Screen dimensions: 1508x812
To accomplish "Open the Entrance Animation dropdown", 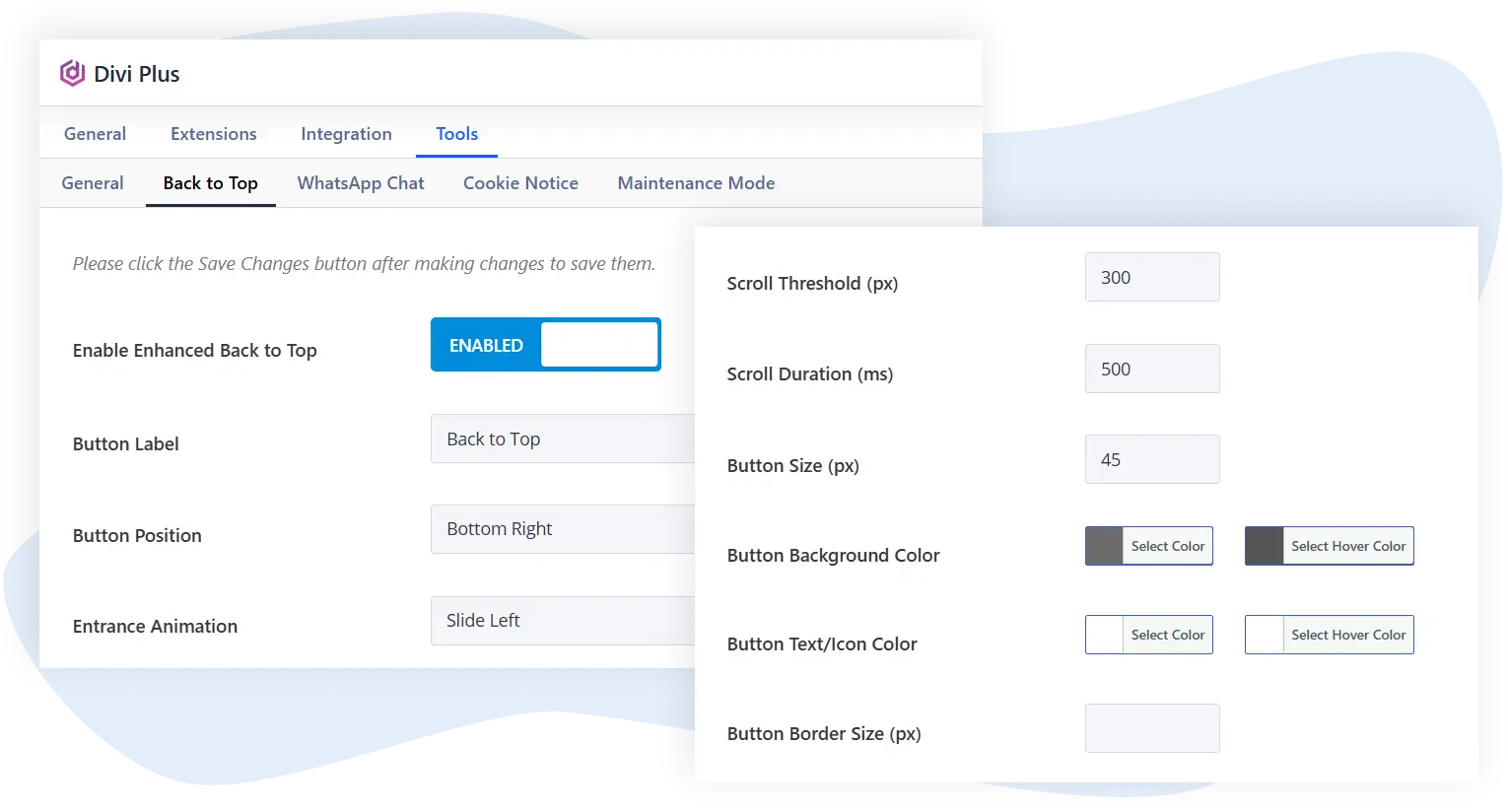I will pos(563,621).
